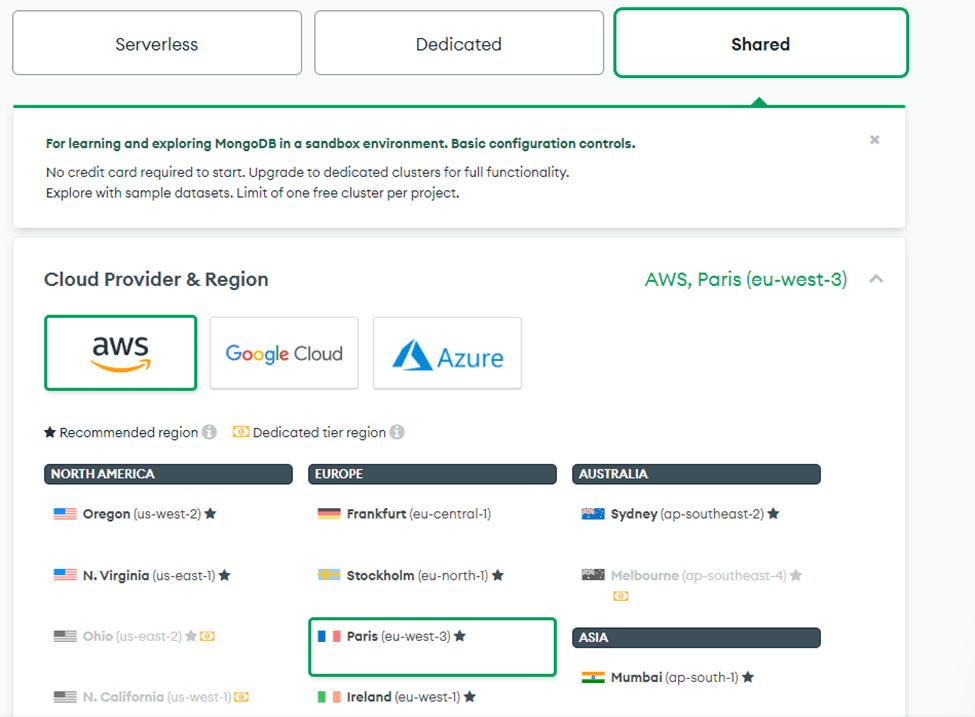
Task: Open Dedicated tier region info icon
Action: pyautogui.click(x=397, y=432)
